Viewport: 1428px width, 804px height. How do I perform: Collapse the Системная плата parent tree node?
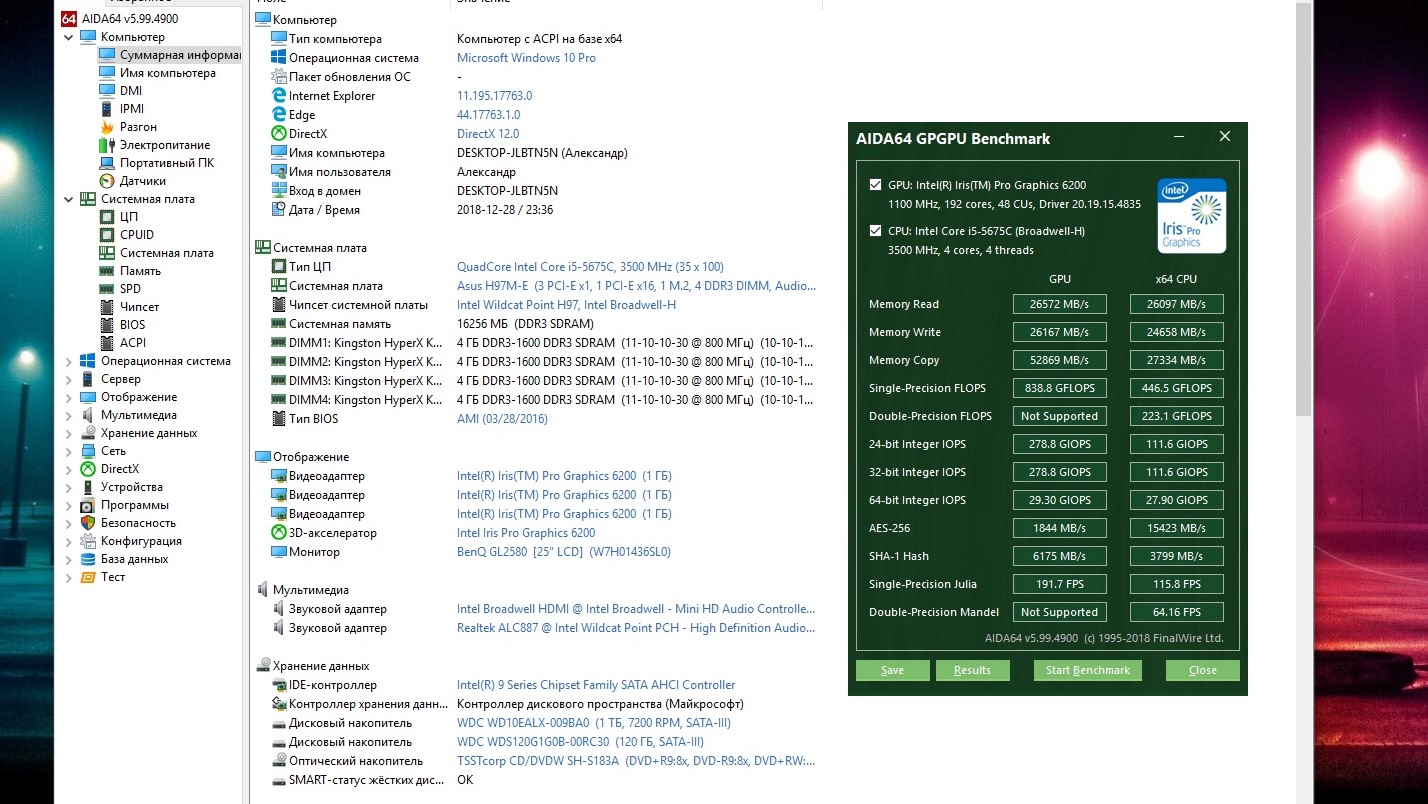point(69,199)
